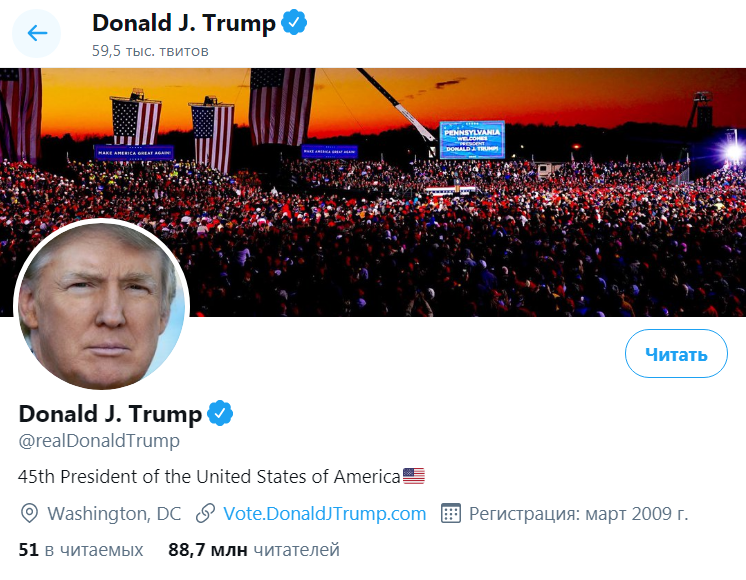
Task: Open the Vote.DonaldJTrump.com link
Action: tap(325, 514)
